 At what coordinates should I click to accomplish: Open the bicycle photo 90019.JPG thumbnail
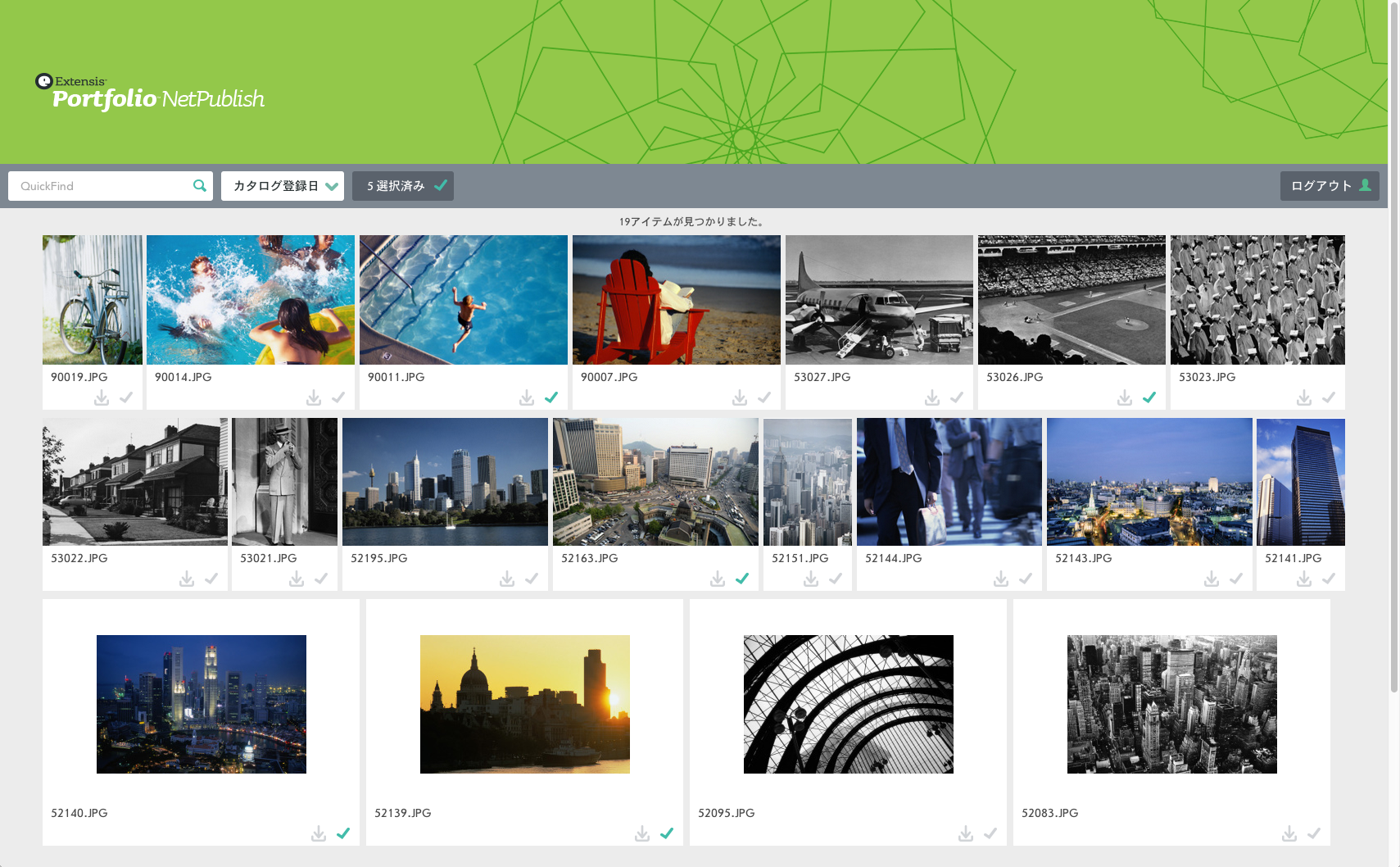[93, 300]
